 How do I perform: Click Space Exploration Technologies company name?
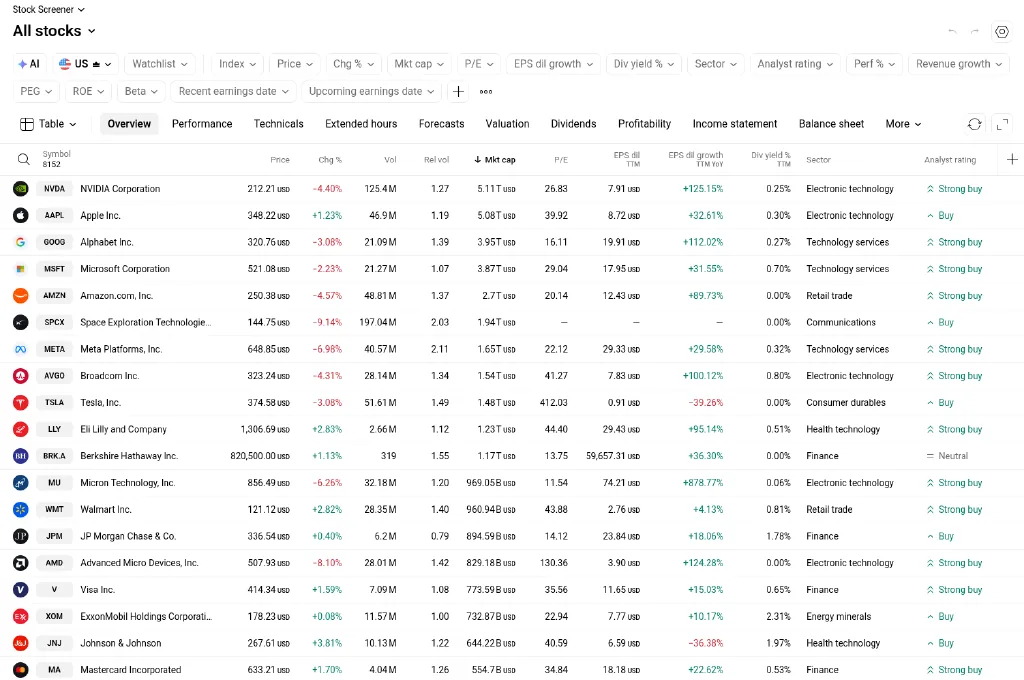146,323
